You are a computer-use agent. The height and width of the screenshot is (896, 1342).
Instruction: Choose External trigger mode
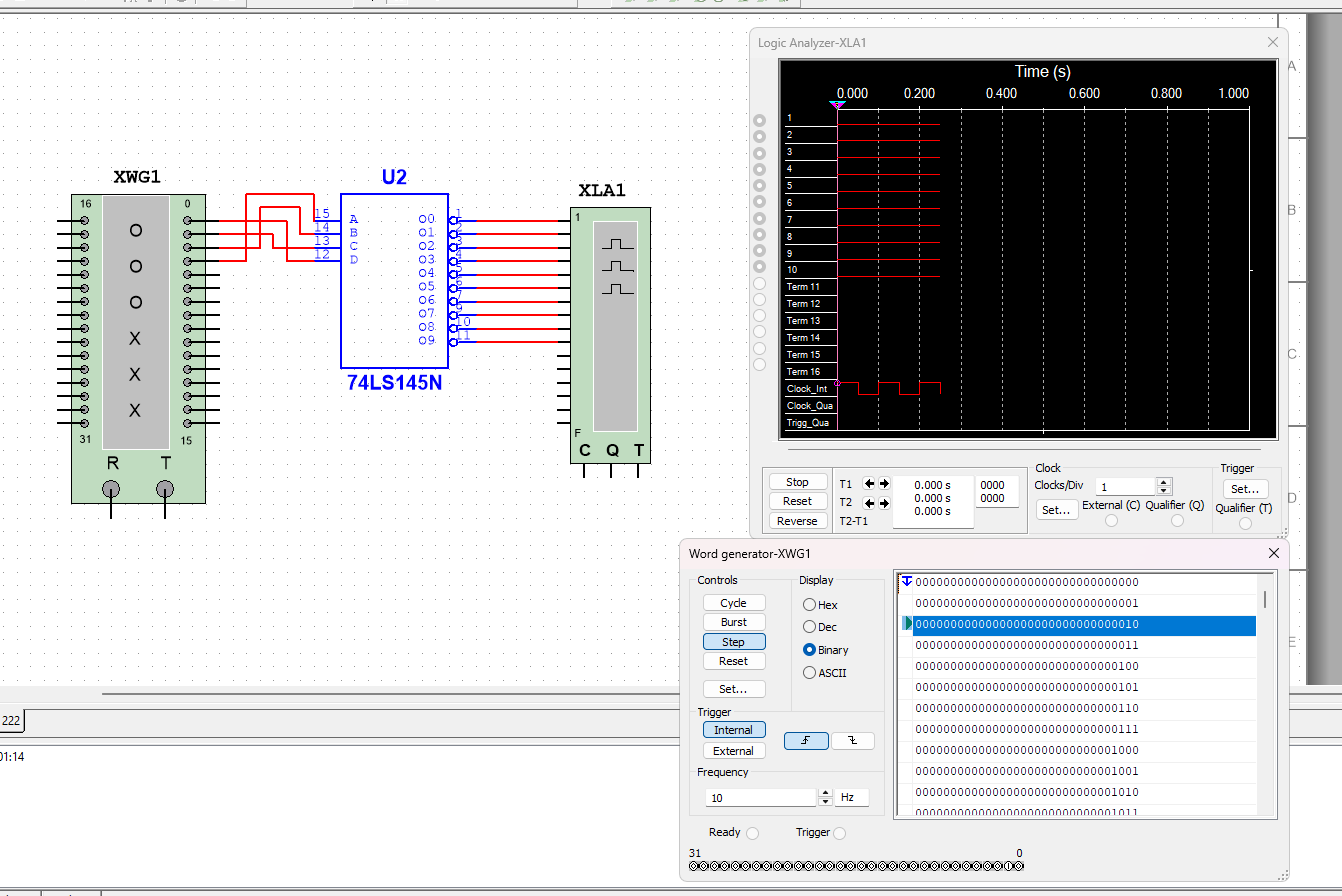pos(733,751)
